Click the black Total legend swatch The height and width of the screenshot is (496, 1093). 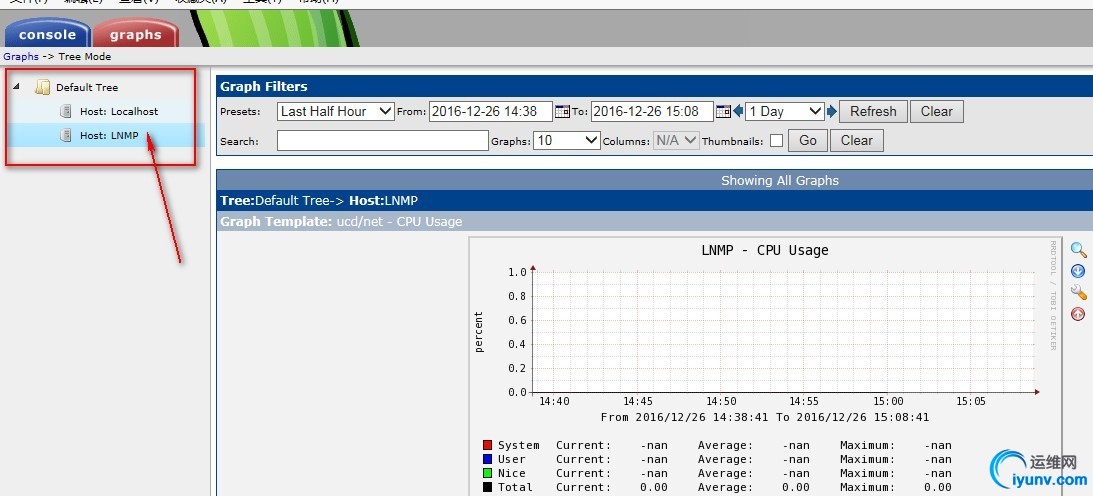click(x=487, y=487)
